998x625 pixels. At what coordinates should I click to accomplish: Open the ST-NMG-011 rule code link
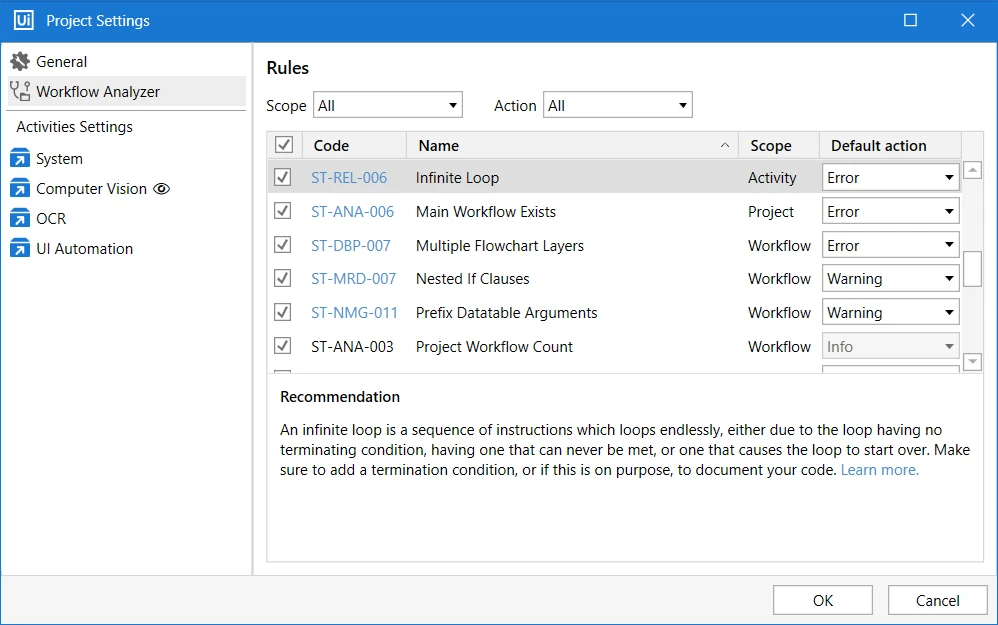pyautogui.click(x=354, y=312)
